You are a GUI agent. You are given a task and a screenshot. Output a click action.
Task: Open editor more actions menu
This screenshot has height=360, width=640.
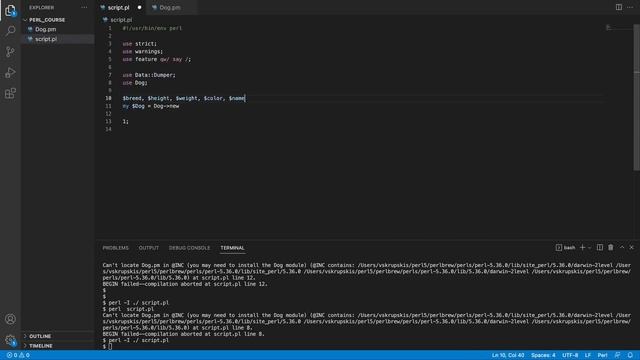[630, 7]
